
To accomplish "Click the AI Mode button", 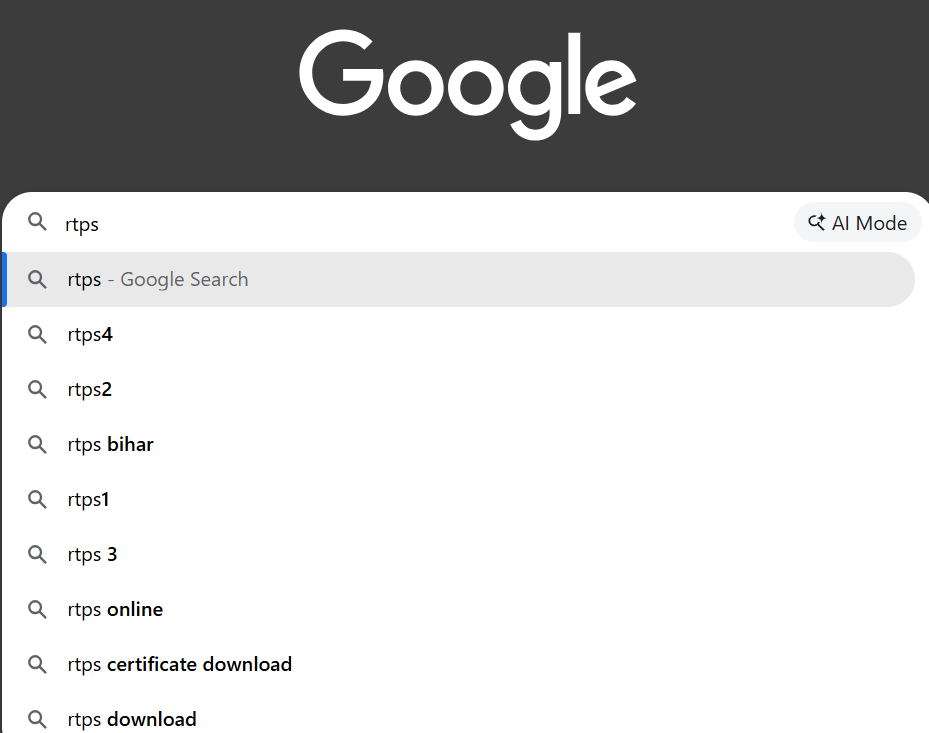I will tap(858, 223).
